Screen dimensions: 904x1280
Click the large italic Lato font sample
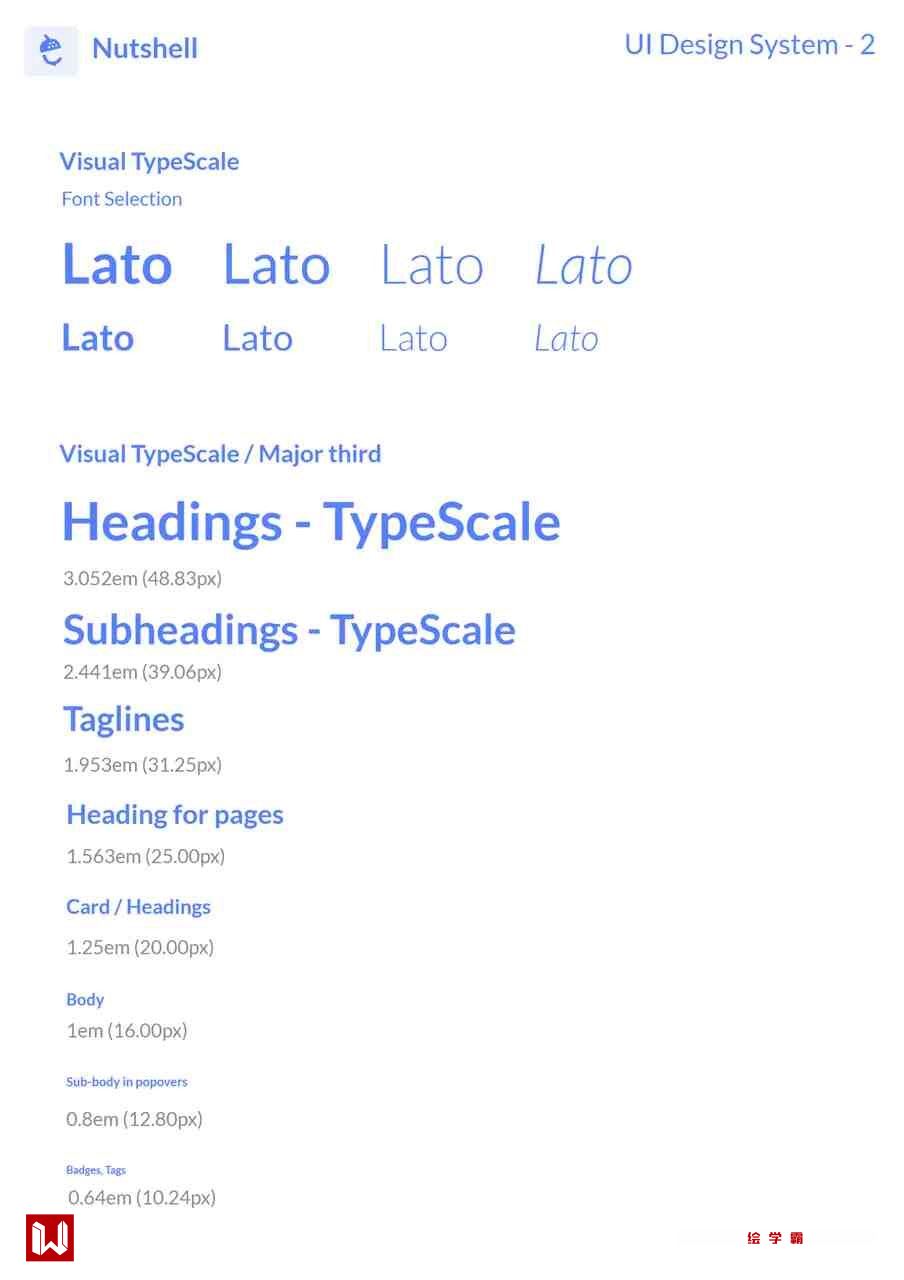584,265
